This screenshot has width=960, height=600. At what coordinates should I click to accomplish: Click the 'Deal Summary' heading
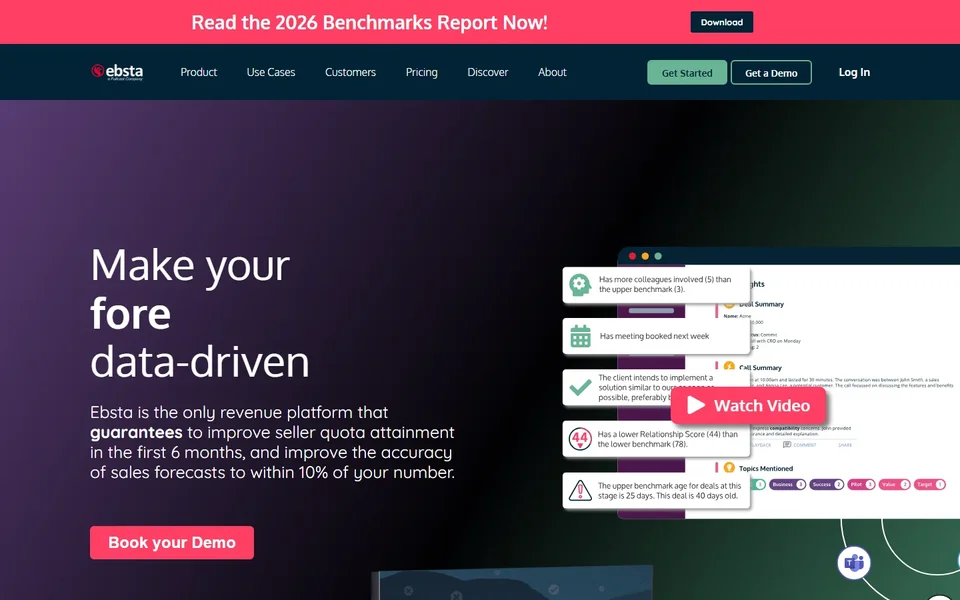click(x=761, y=304)
